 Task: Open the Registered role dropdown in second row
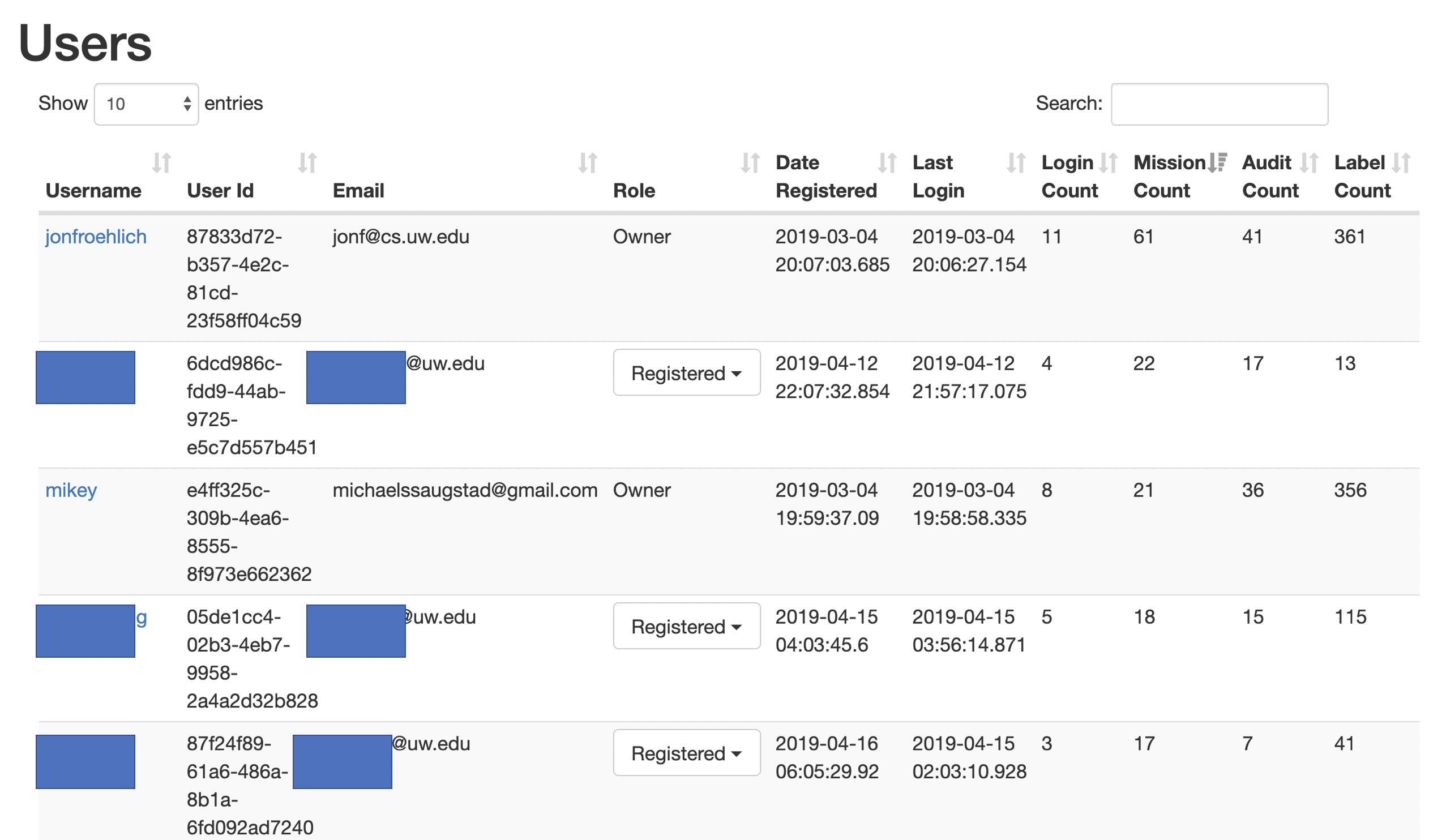click(686, 373)
